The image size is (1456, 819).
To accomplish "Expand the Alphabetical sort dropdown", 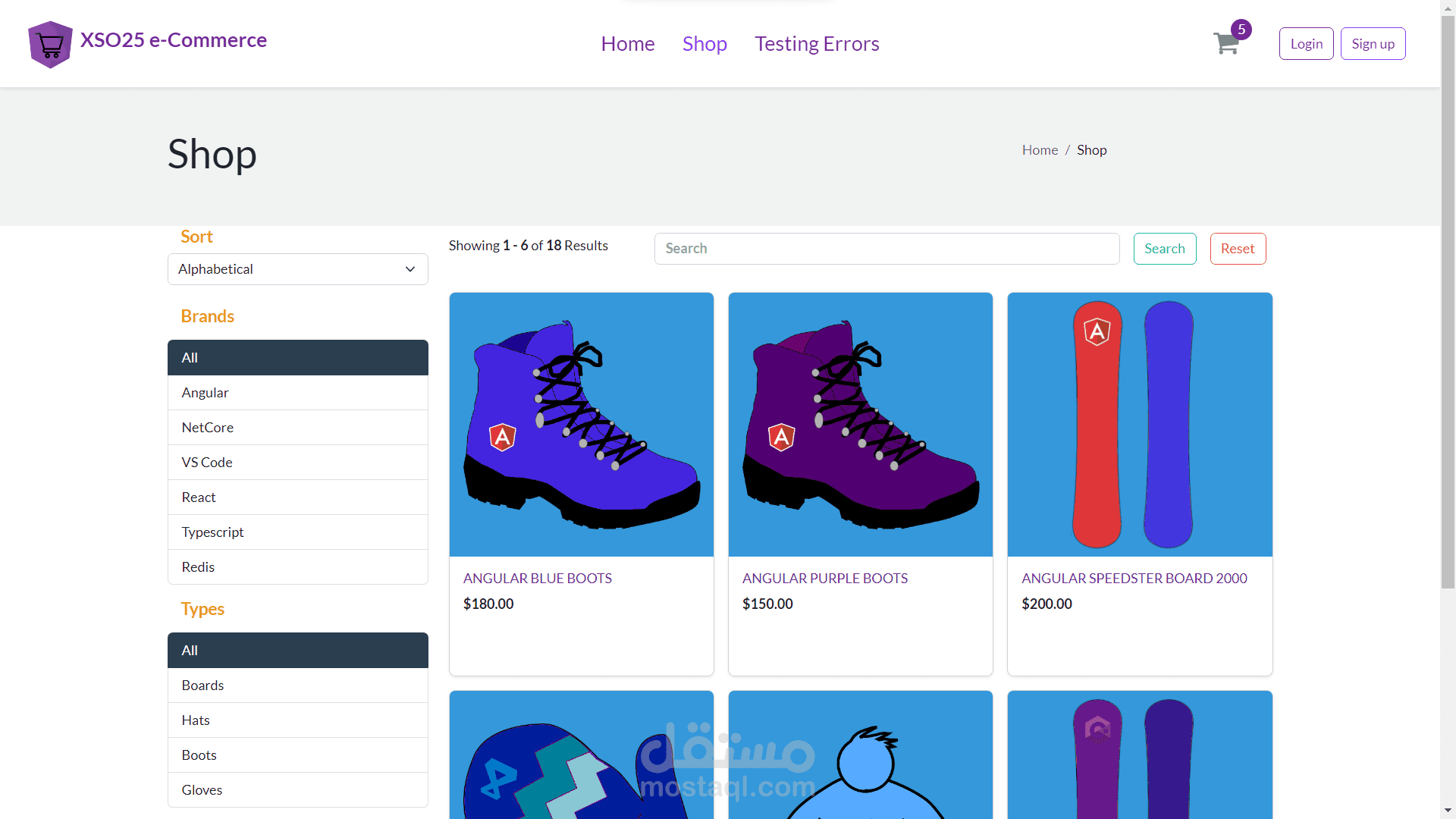I will [x=288, y=269].
